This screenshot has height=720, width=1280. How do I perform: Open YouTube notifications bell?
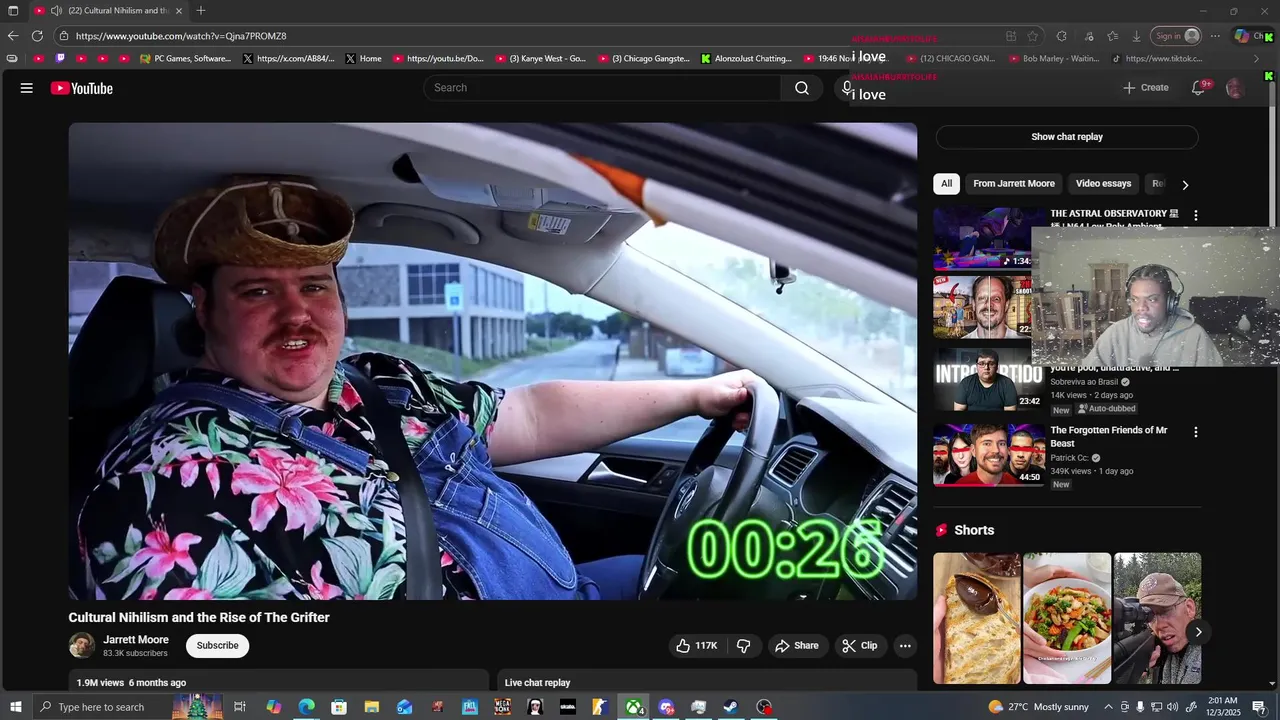(1198, 88)
